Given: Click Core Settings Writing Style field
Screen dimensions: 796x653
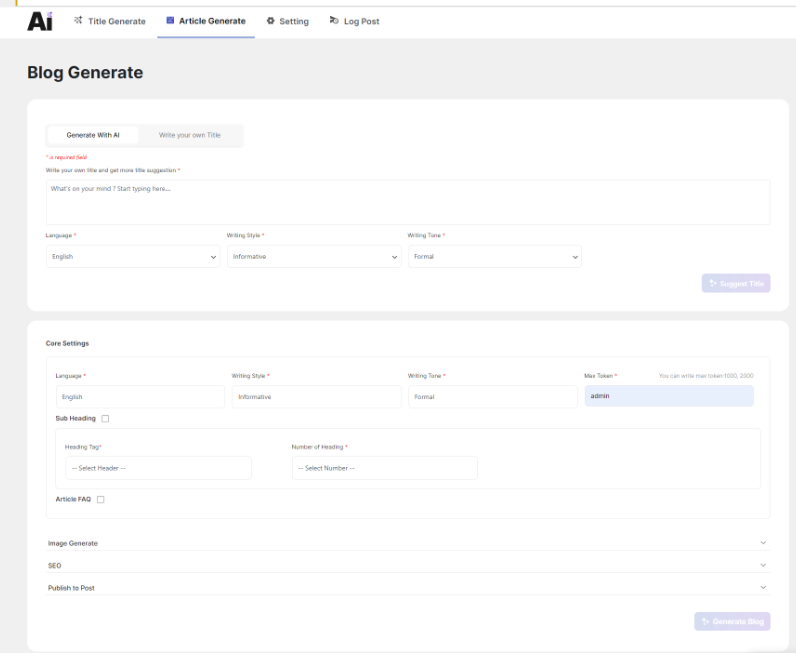Looking at the screenshot, I should [317, 397].
